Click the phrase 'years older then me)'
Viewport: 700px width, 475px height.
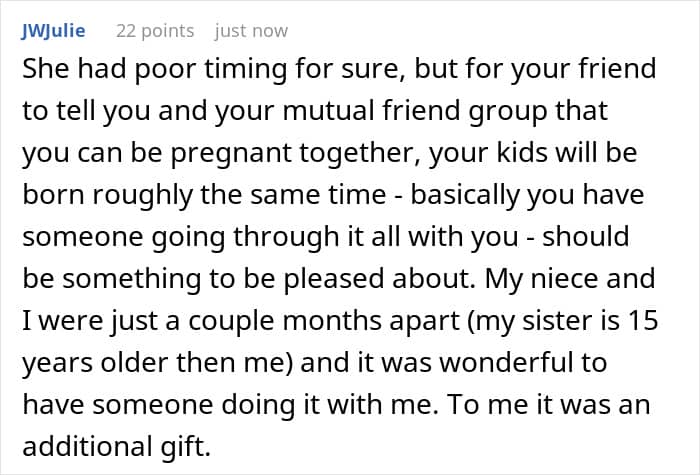[158, 363]
